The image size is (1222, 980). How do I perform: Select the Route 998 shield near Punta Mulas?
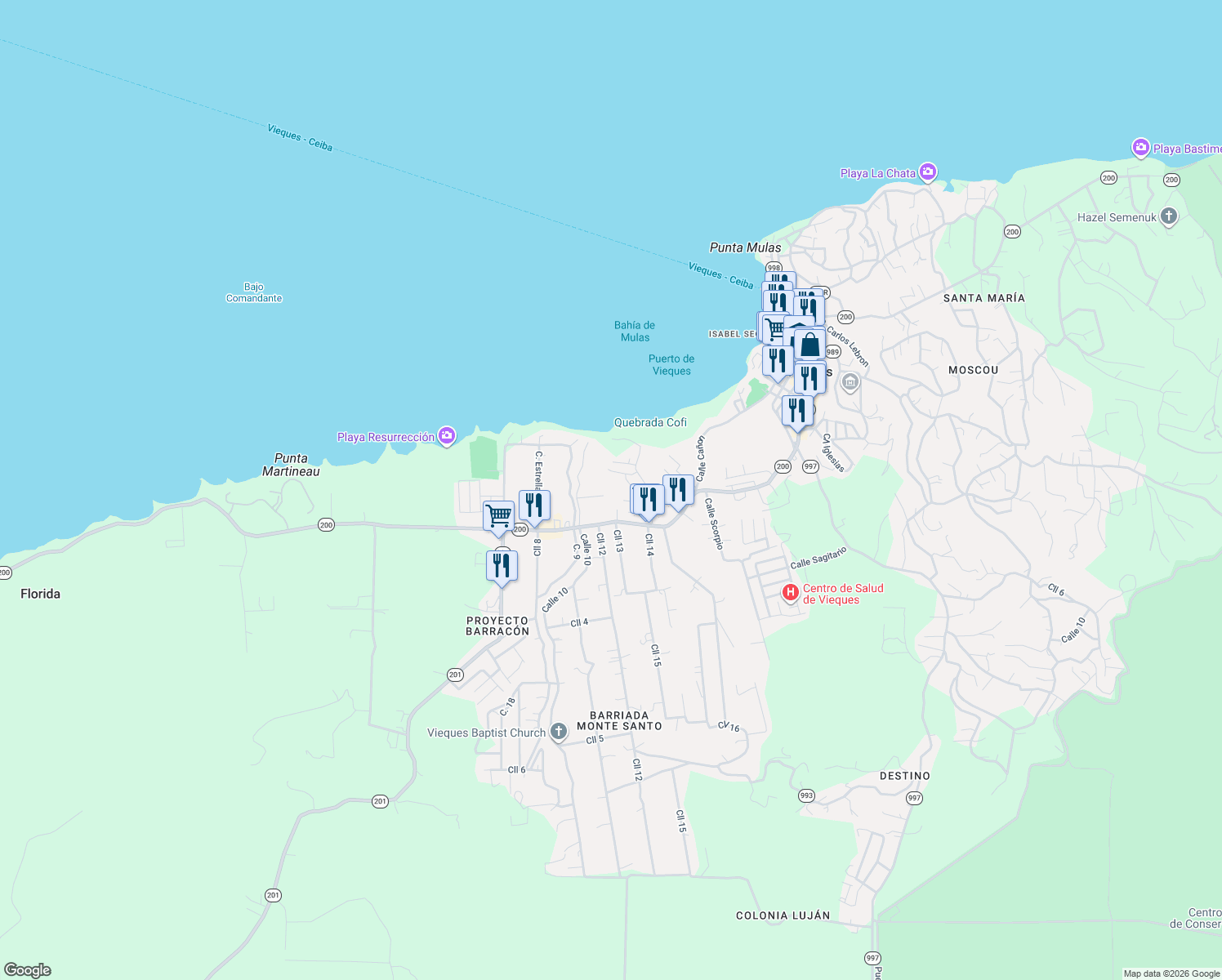pyautogui.click(x=774, y=268)
